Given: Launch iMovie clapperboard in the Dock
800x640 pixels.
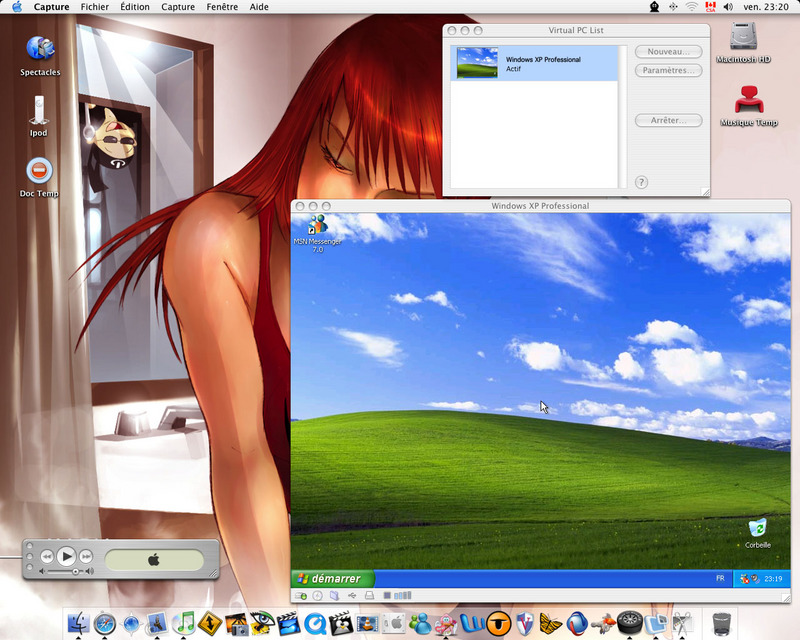Looking at the screenshot, I should point(289,623).
